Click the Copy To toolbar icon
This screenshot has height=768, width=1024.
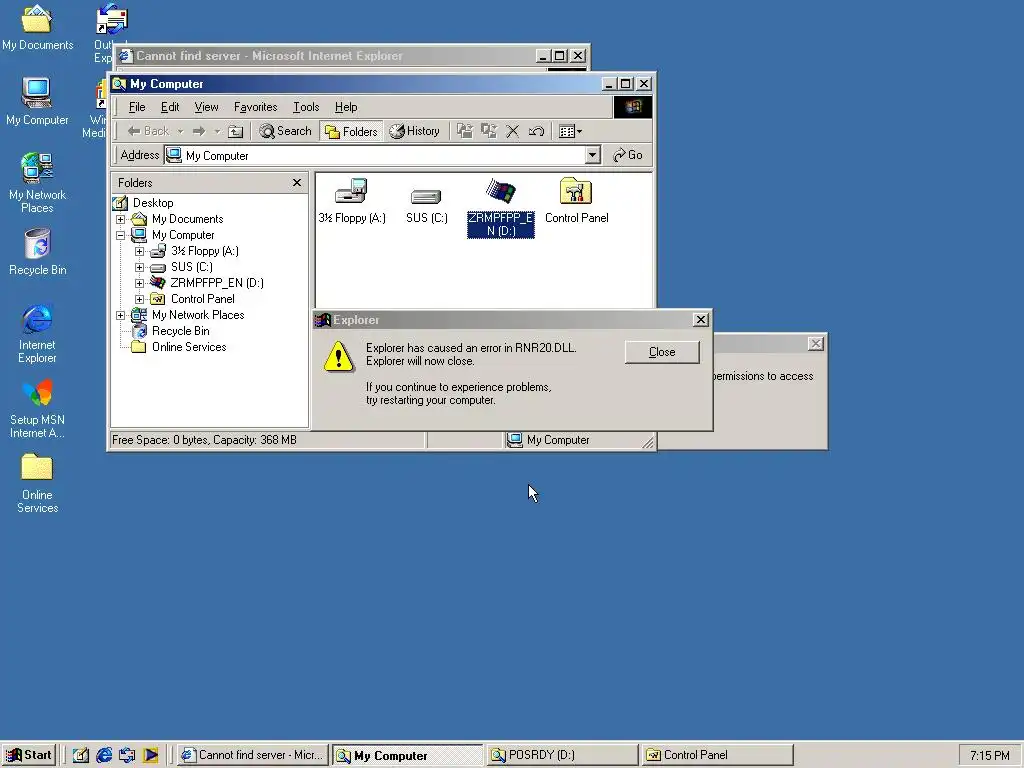488,131
